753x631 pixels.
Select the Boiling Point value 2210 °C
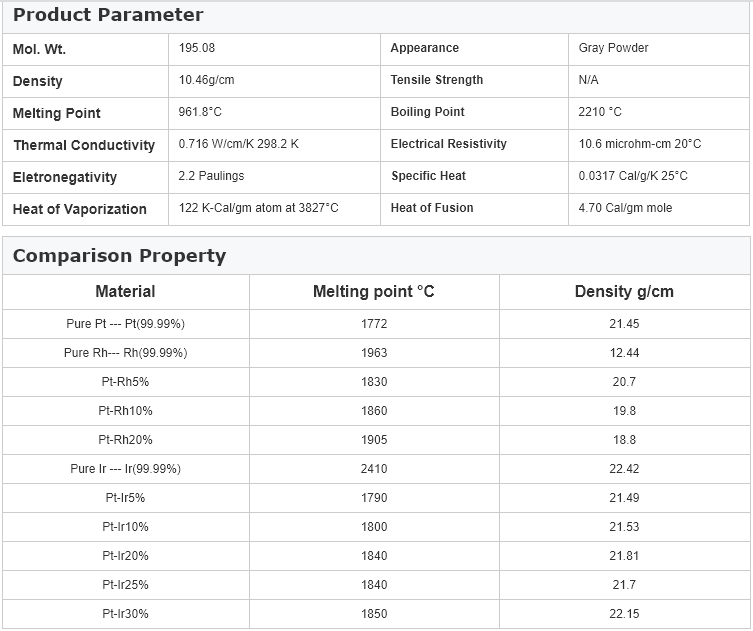pos(600,112)
